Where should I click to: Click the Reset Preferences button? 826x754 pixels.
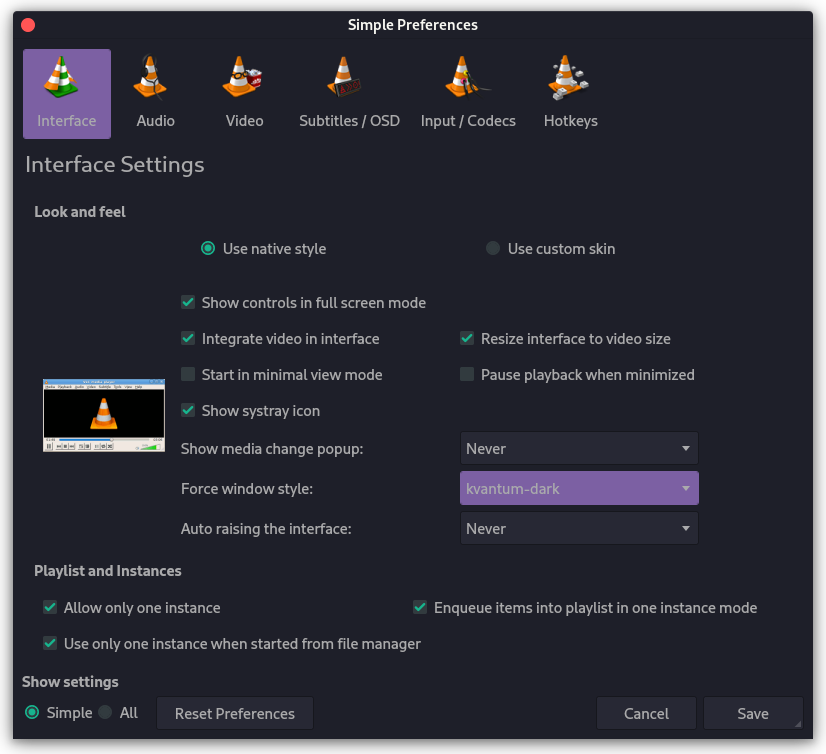234,713
